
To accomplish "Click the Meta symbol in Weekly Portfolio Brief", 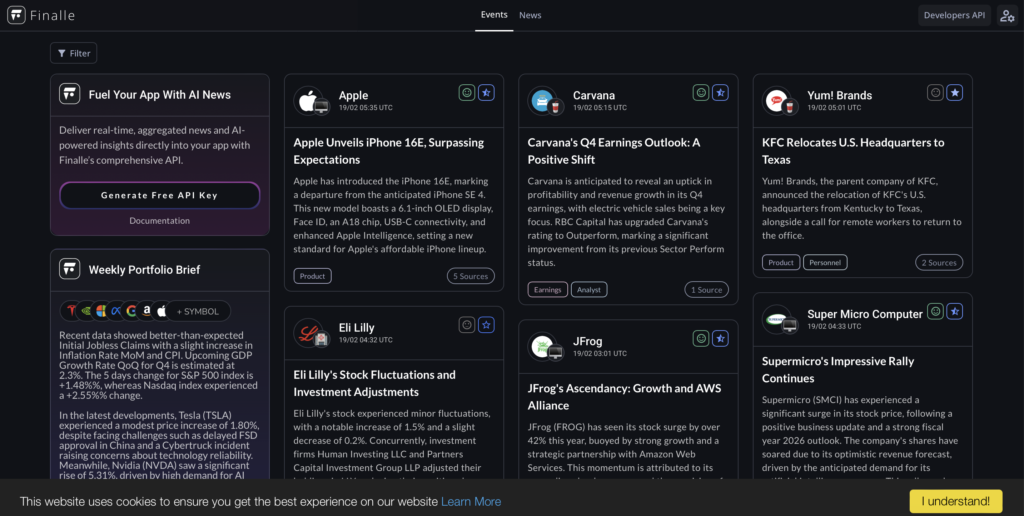I will click(x=116, y=311).
